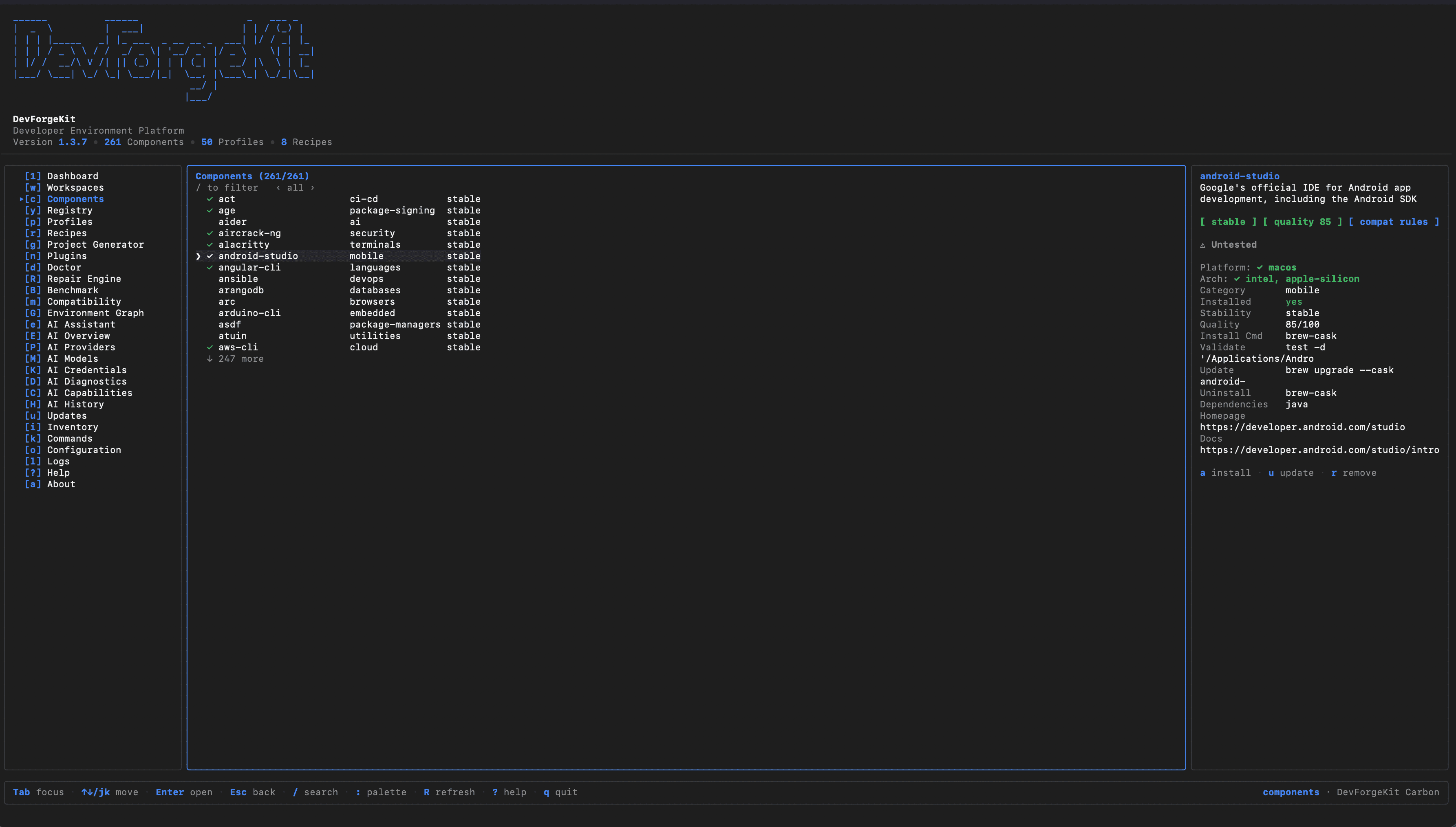Click the stable badge in details

coord(1228,222)
